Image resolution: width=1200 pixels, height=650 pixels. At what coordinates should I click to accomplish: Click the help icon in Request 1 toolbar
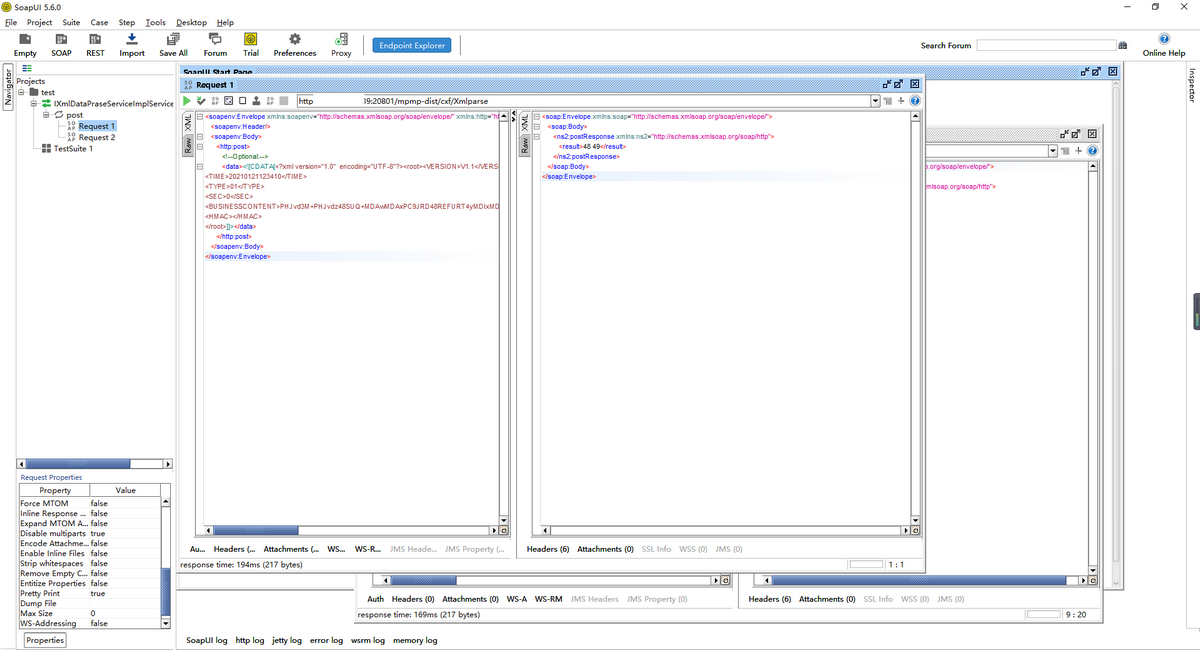coord(914,101)
